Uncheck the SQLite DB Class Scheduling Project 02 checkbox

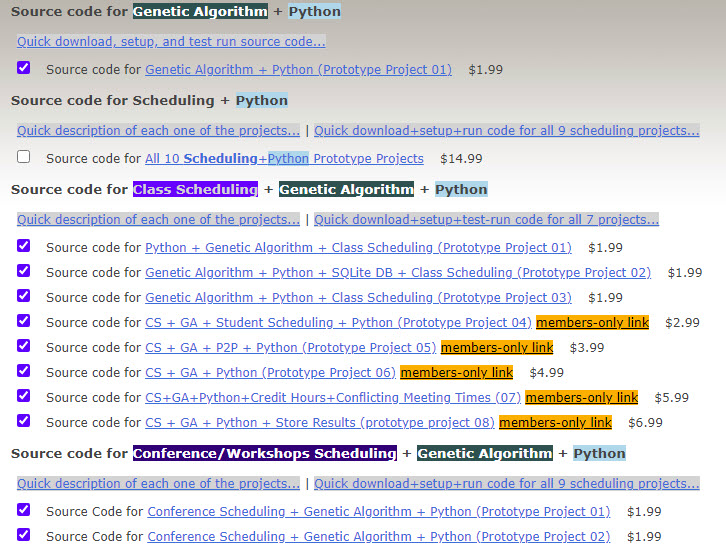pos(24,270)
